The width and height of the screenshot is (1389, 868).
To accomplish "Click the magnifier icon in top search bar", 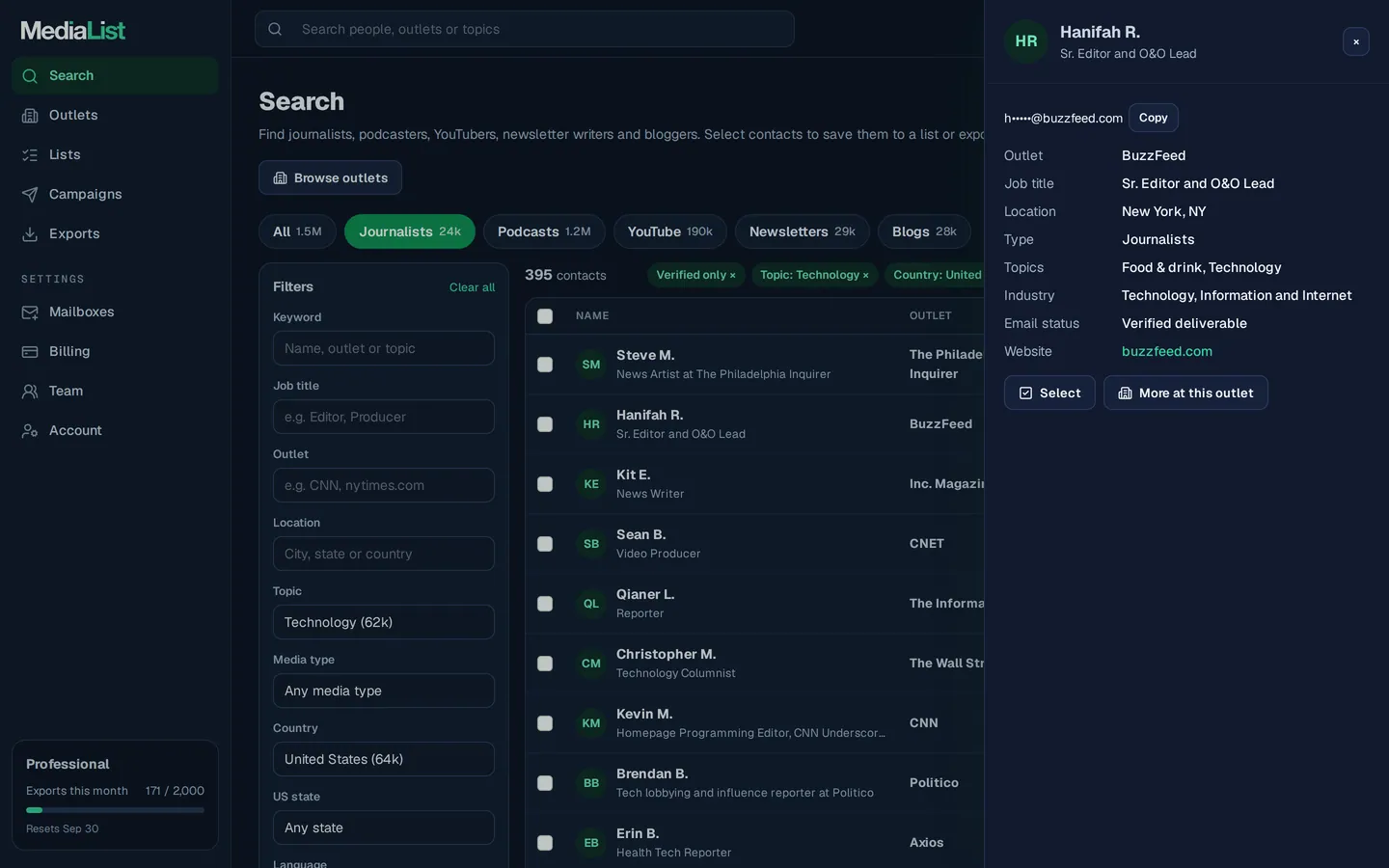I will coord(275,29).
